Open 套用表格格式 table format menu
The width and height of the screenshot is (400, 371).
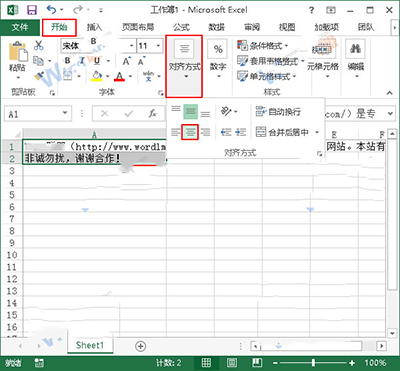pos(271,61)
